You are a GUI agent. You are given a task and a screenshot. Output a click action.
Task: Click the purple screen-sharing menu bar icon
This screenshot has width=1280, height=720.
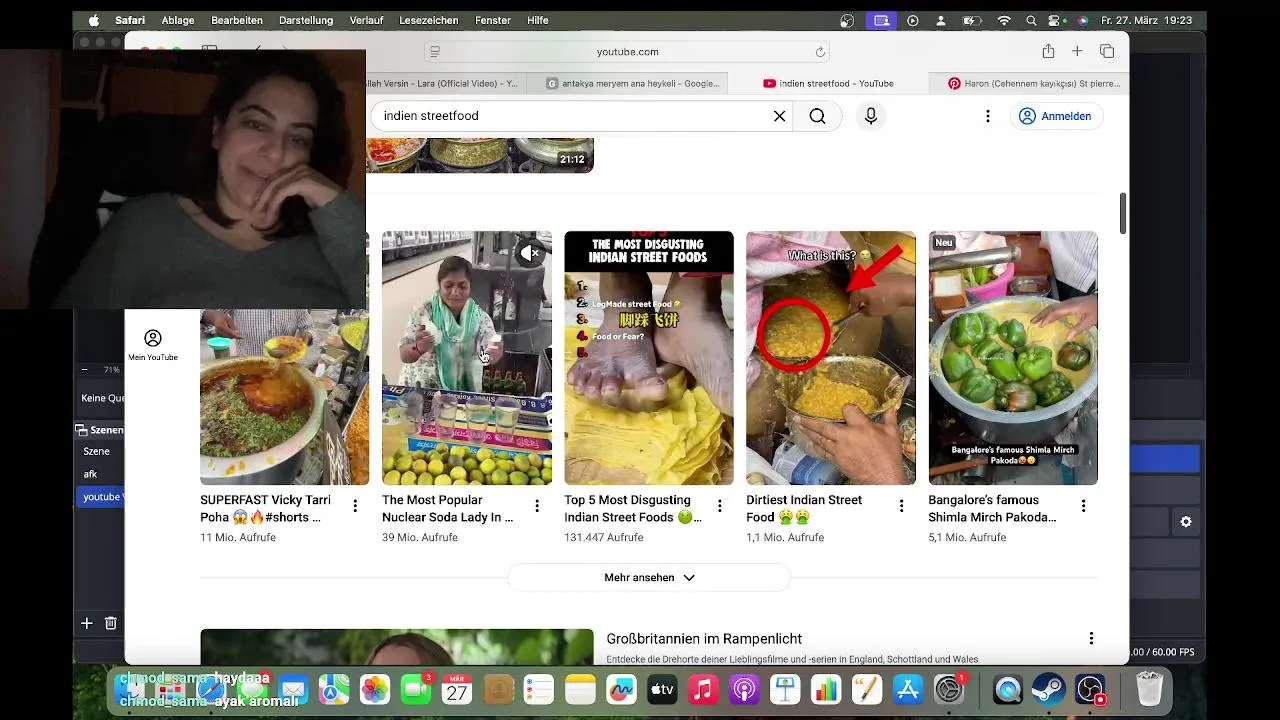click(x=880, y=20)
